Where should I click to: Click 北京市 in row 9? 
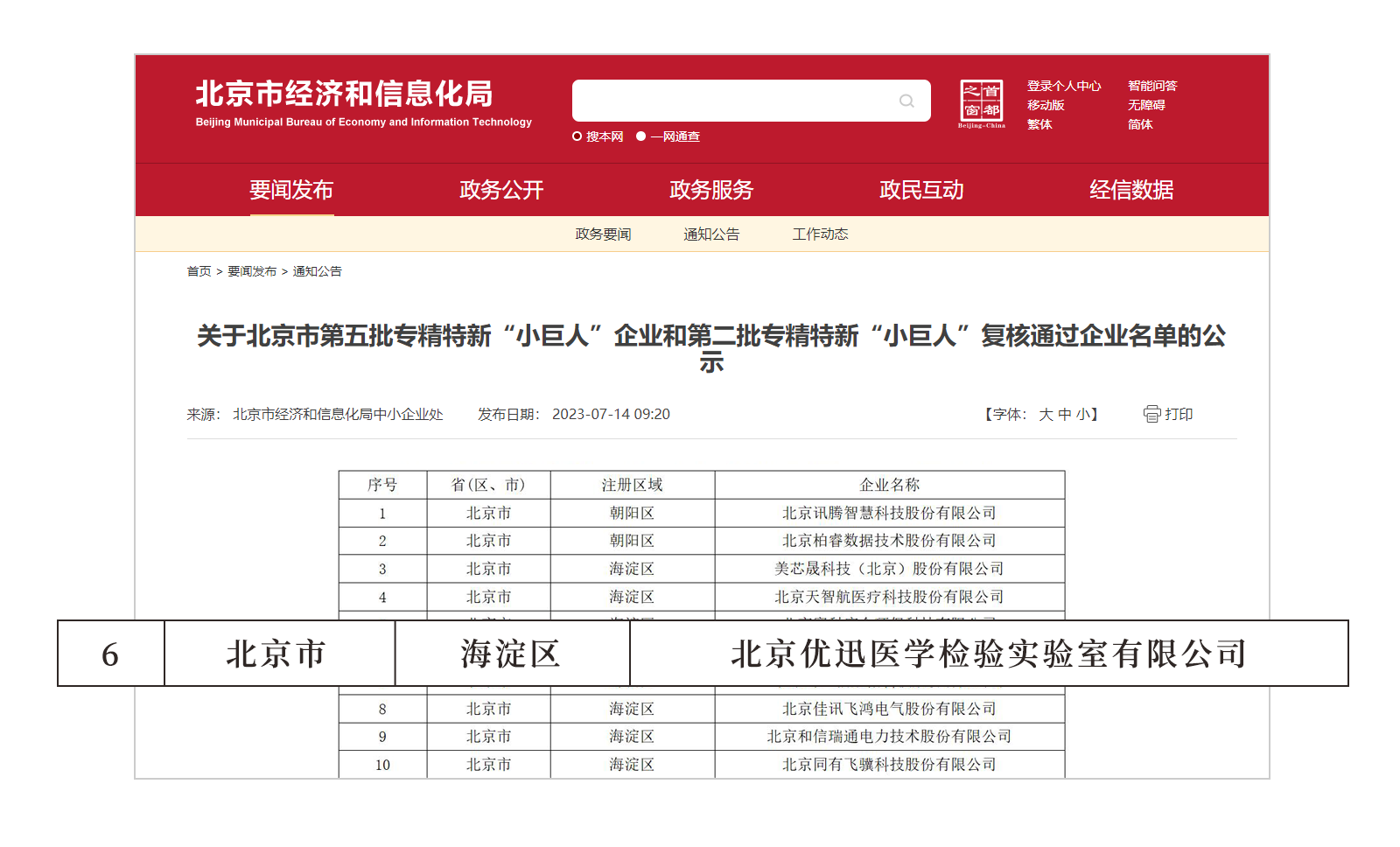point(488,737)
